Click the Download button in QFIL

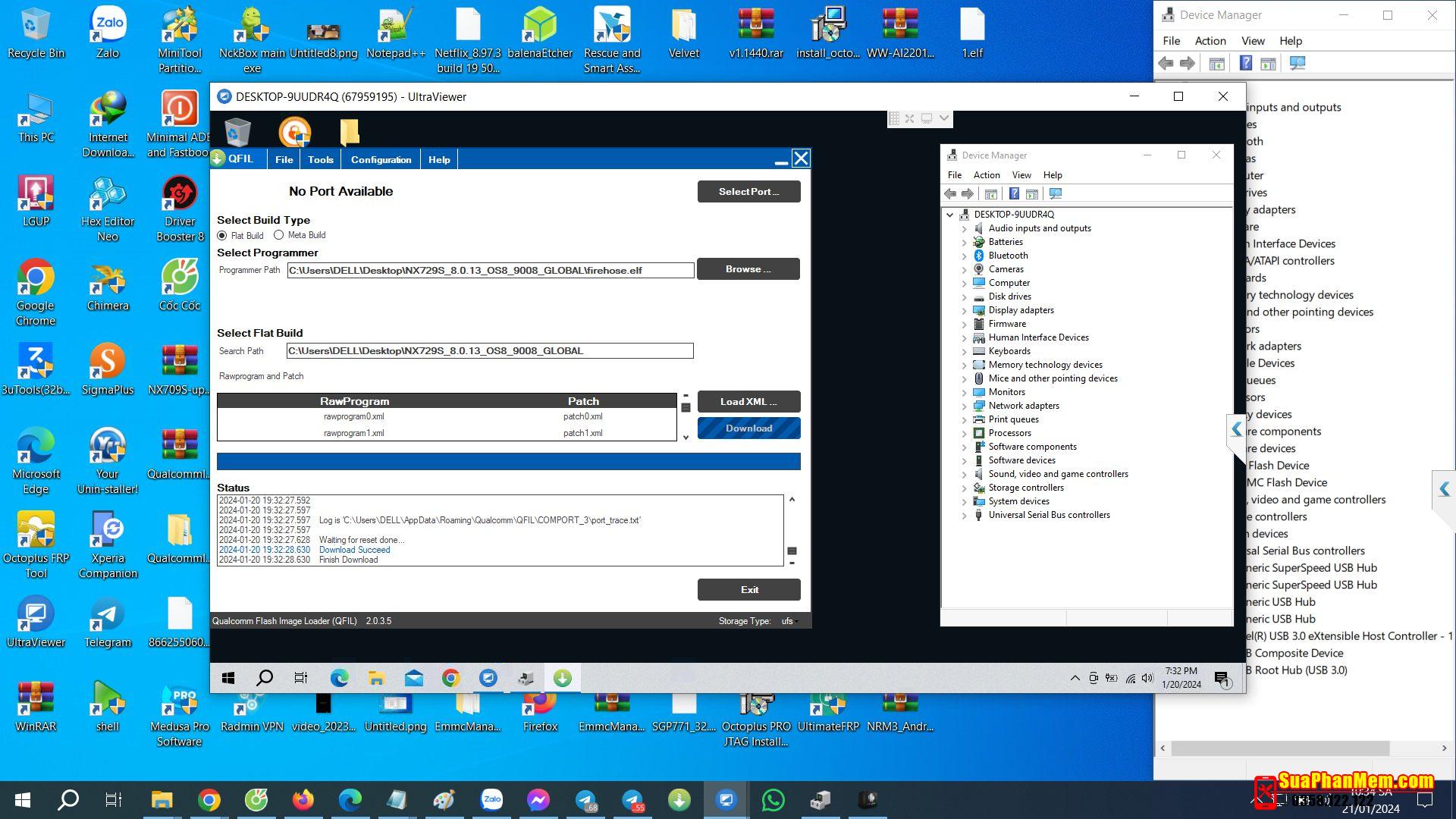(x=748, y=428)
